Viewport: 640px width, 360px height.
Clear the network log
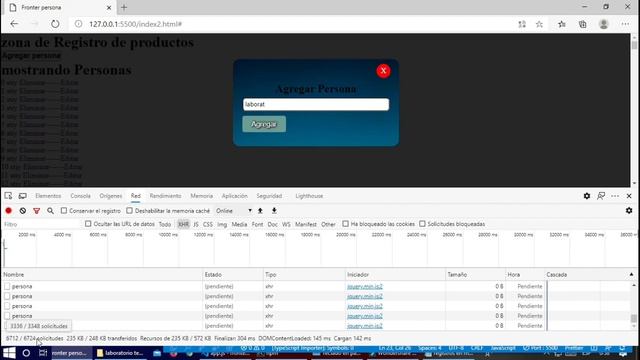[x=23, y=211]
